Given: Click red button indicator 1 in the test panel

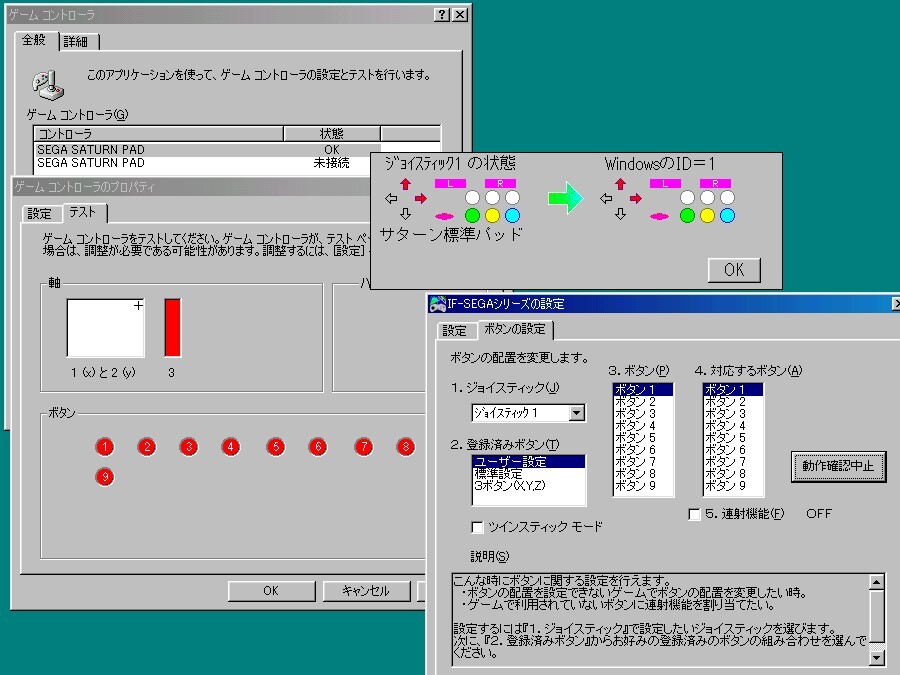Looking at the screenshot, I should click(x=104, y=446).
